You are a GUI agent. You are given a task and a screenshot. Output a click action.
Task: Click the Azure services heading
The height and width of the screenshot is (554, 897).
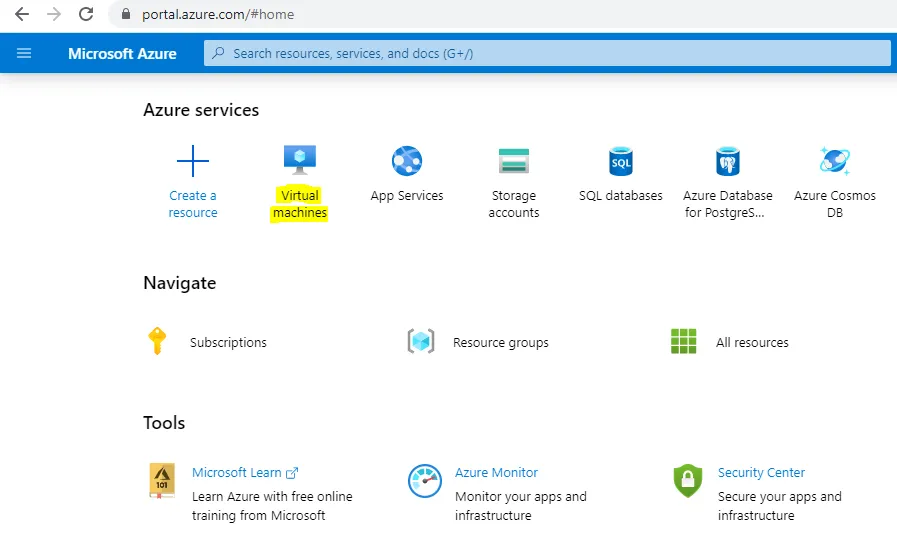pyautogui.click(x=201, y=110)
